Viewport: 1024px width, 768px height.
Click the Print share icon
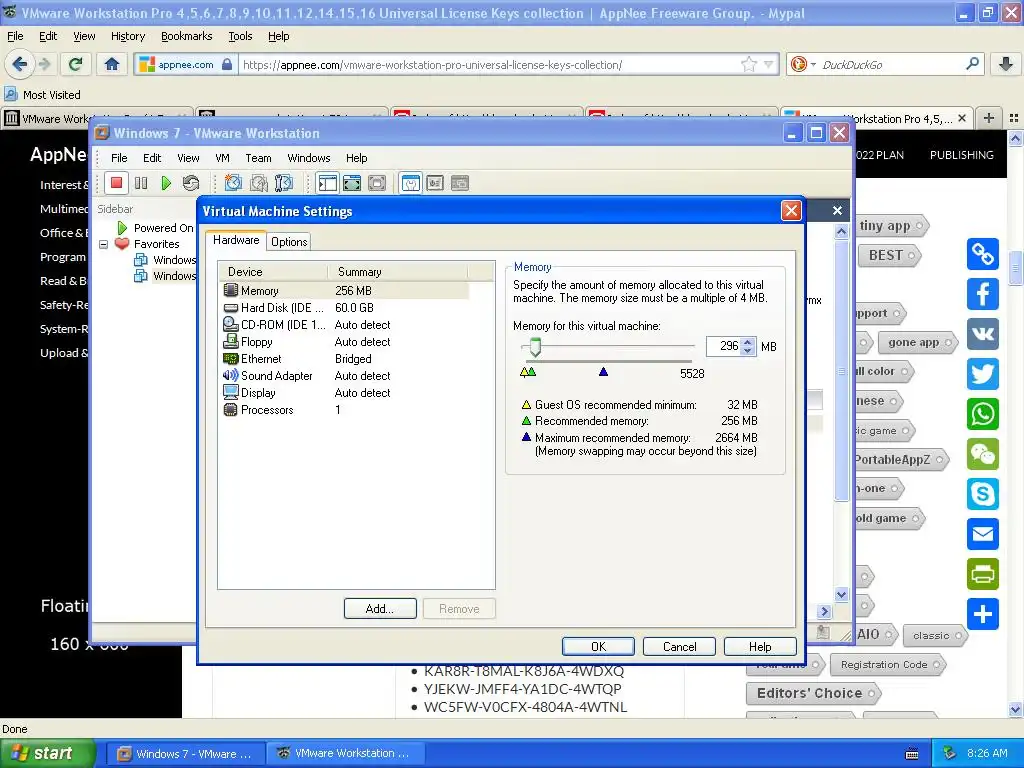[x=983, y=575]
